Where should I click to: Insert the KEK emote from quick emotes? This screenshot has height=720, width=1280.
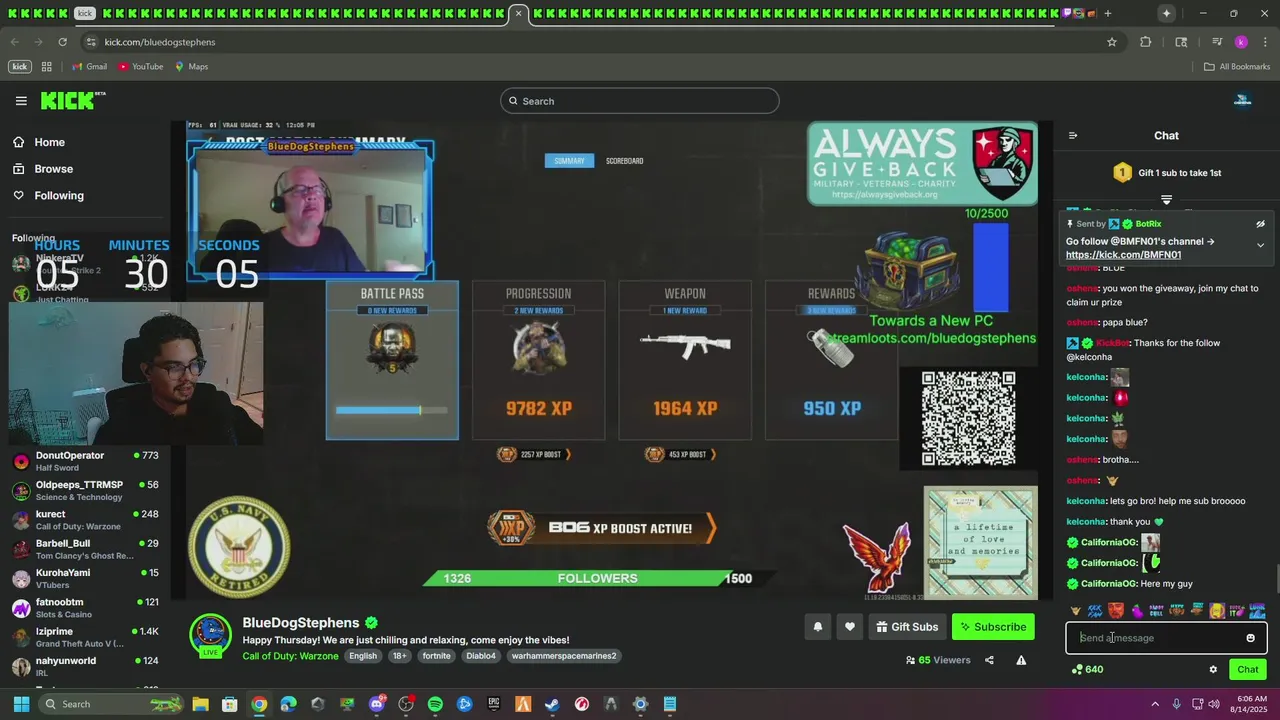(1096, 610)
